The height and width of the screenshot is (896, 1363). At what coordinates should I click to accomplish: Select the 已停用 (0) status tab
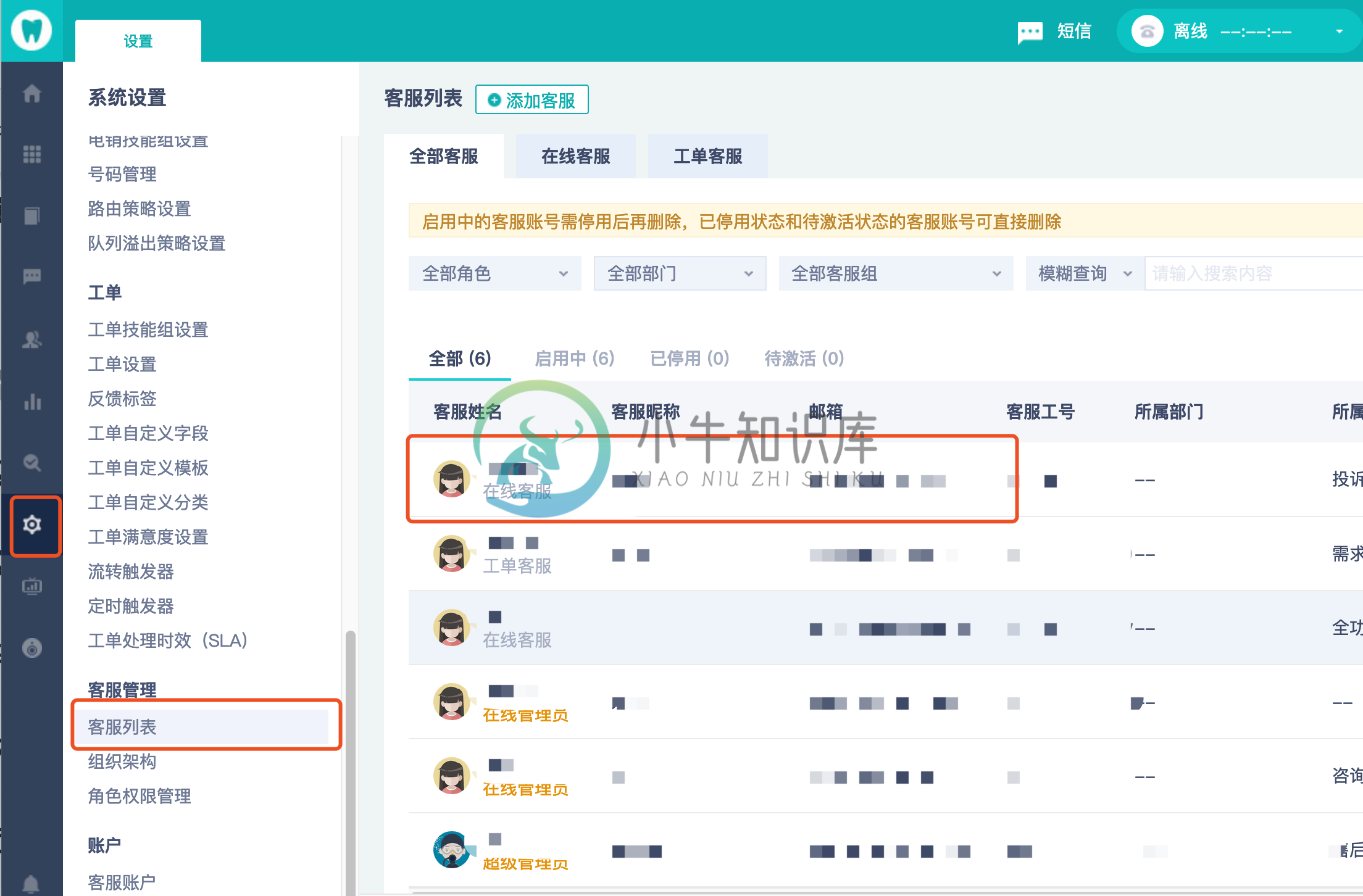(x=690, y=359)
